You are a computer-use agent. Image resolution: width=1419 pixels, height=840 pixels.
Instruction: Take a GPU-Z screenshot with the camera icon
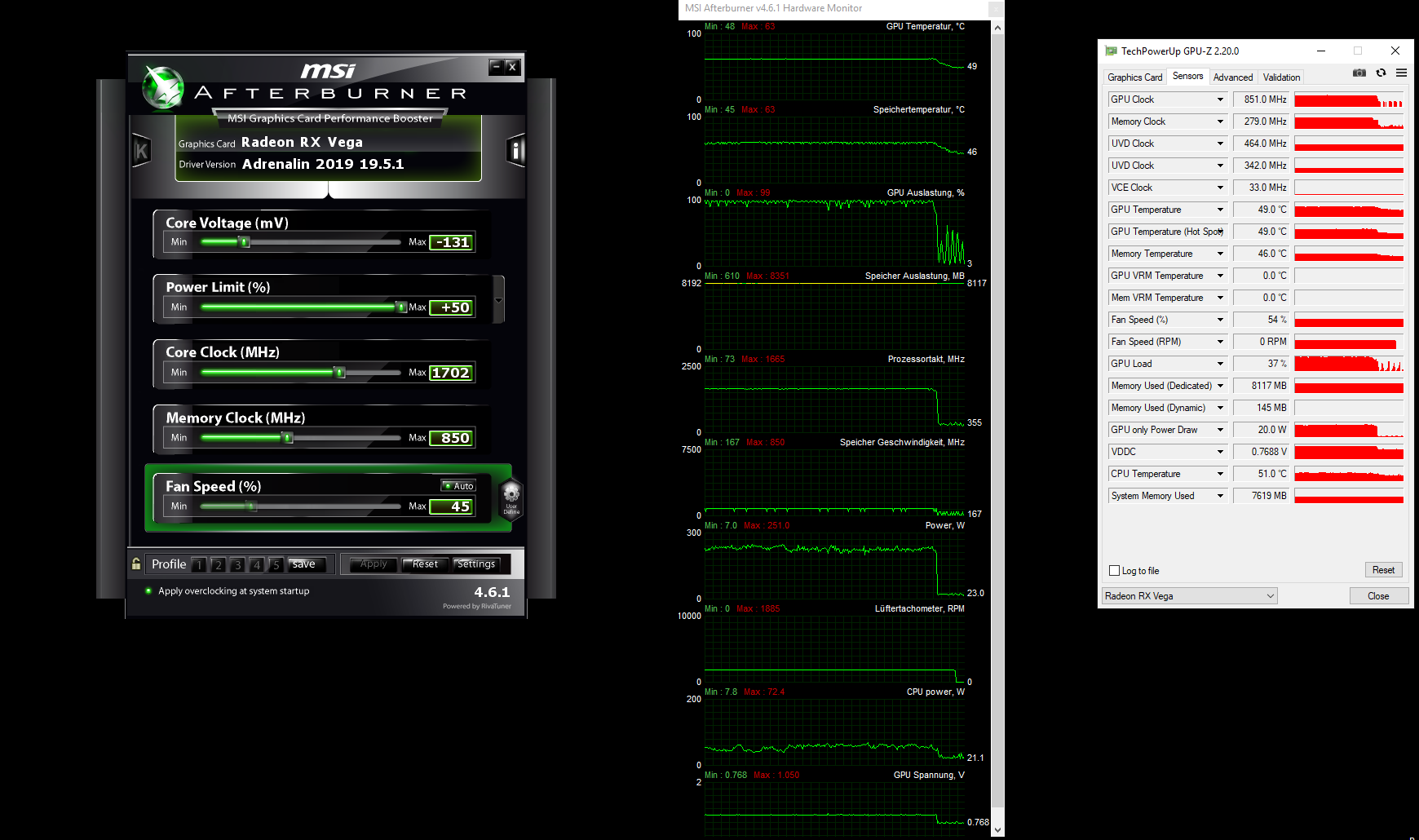[1359, 73]
